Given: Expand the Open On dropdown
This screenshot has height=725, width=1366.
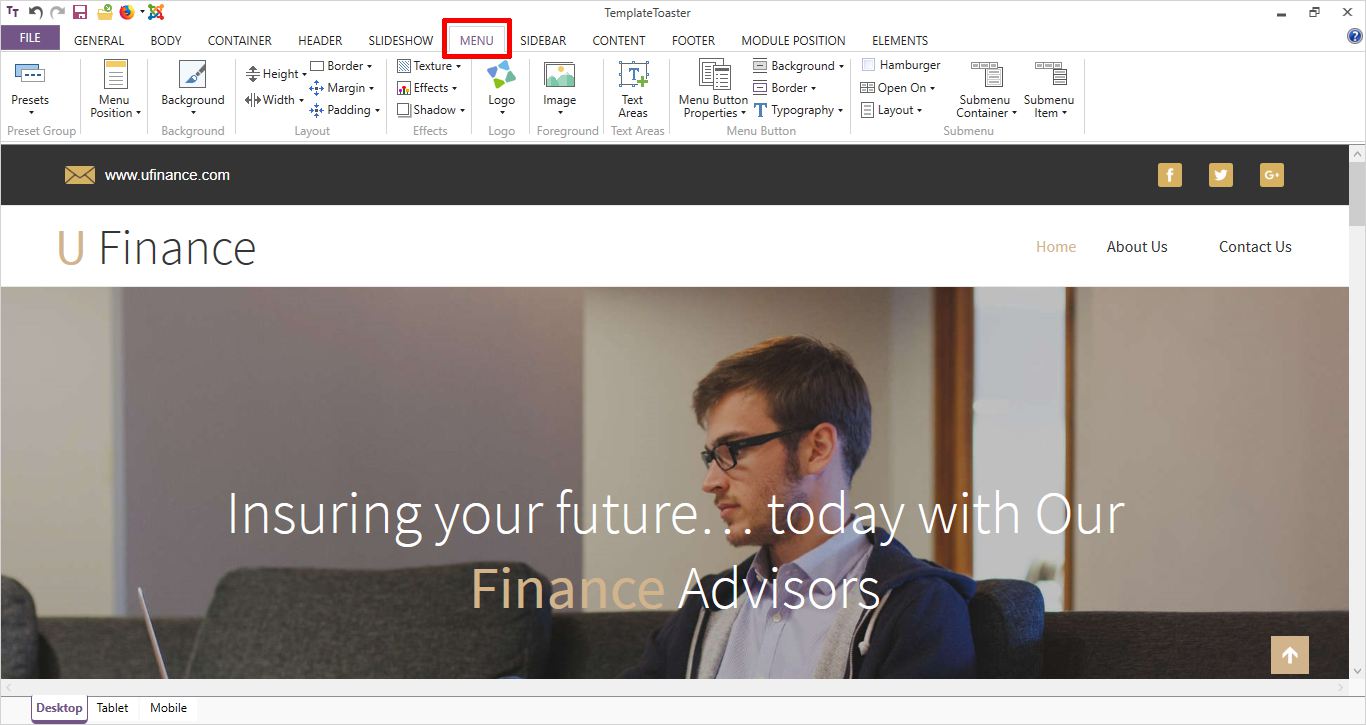Looking at the screenshot, I should 900,88.
